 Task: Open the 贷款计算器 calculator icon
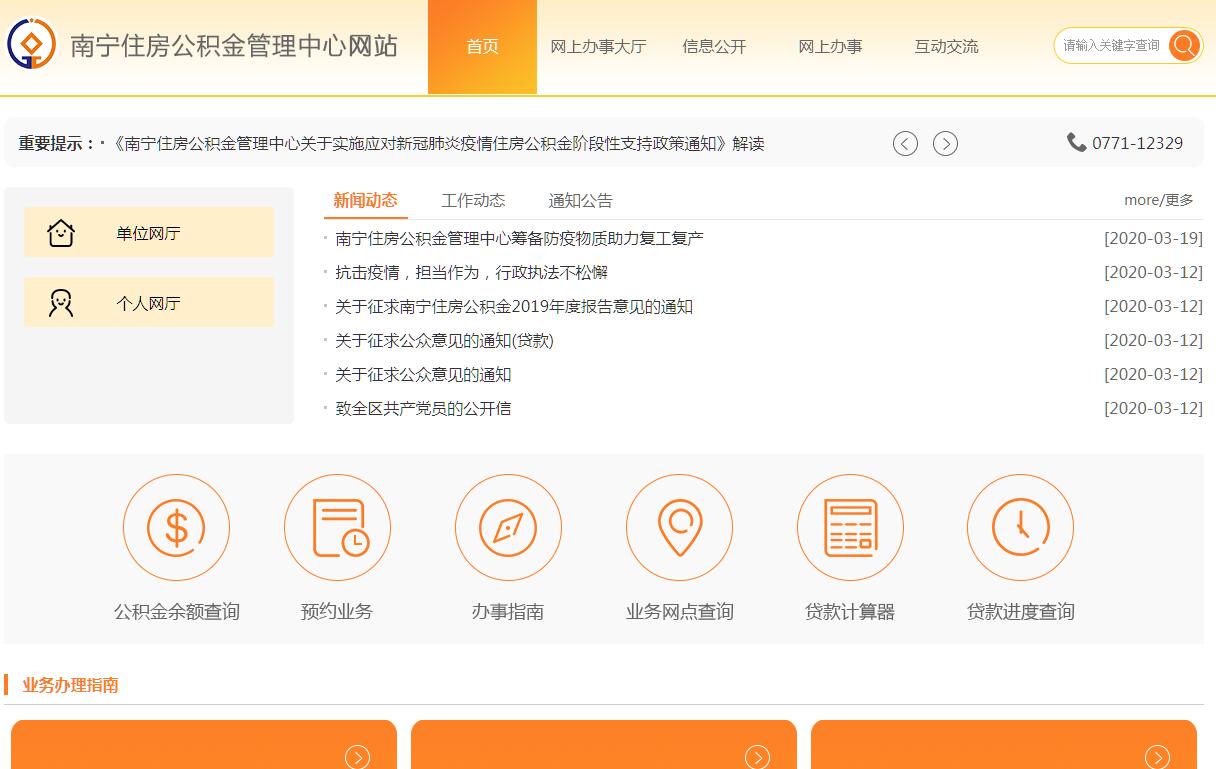click(x=850, y=527)
